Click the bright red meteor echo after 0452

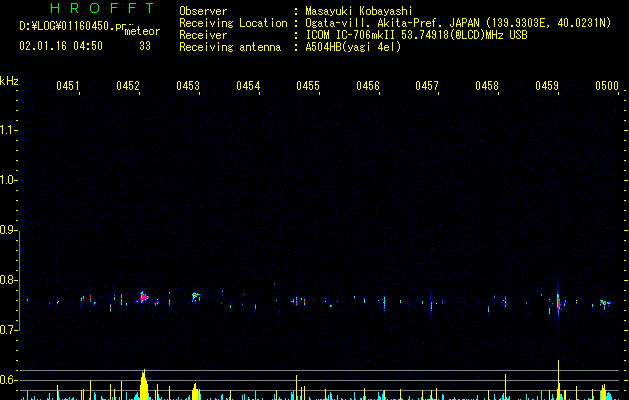point(144,297)
